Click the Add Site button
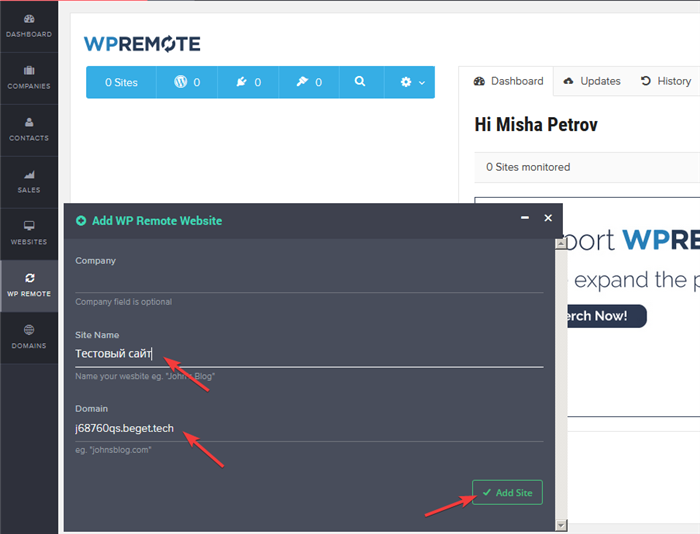The width and height of the screenshot is (700, 534). (508, 492)
